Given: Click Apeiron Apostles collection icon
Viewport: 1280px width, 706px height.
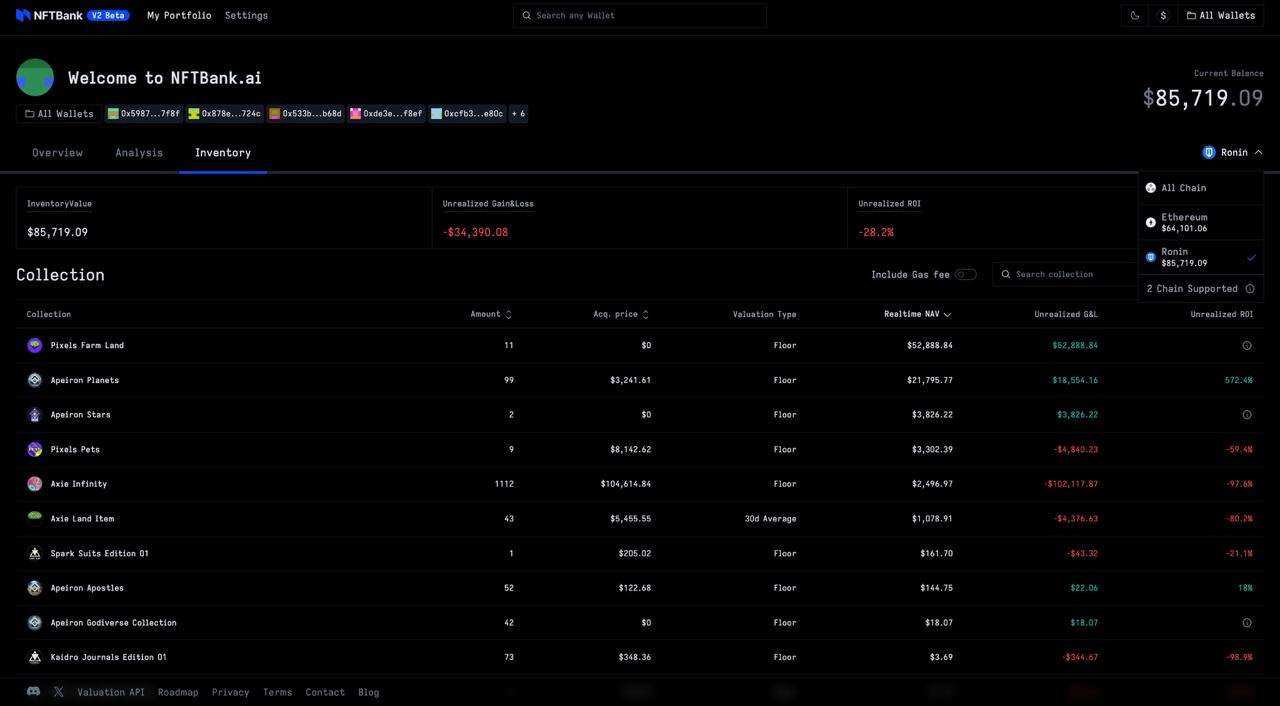Looking at the screenshot, I should point(35,588).
